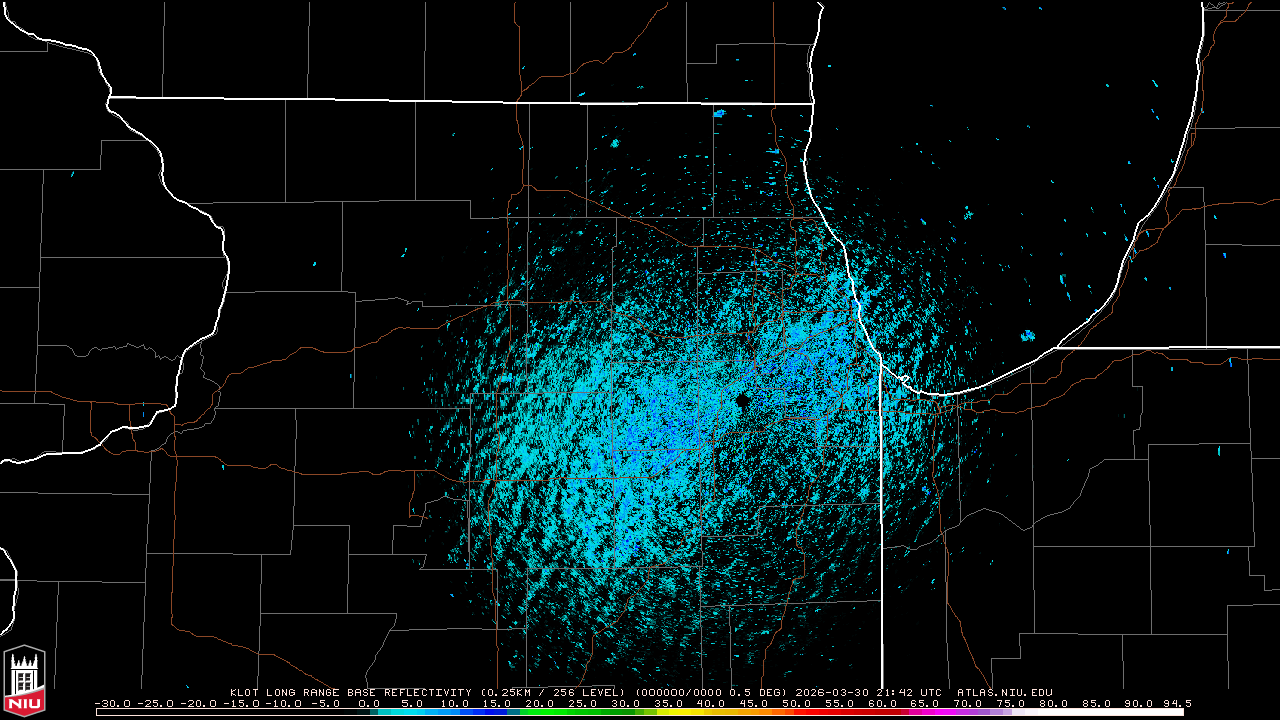Screen dimensions: 1280x720
Task: Click the -30.0 label on the scale
Action: 111,703
